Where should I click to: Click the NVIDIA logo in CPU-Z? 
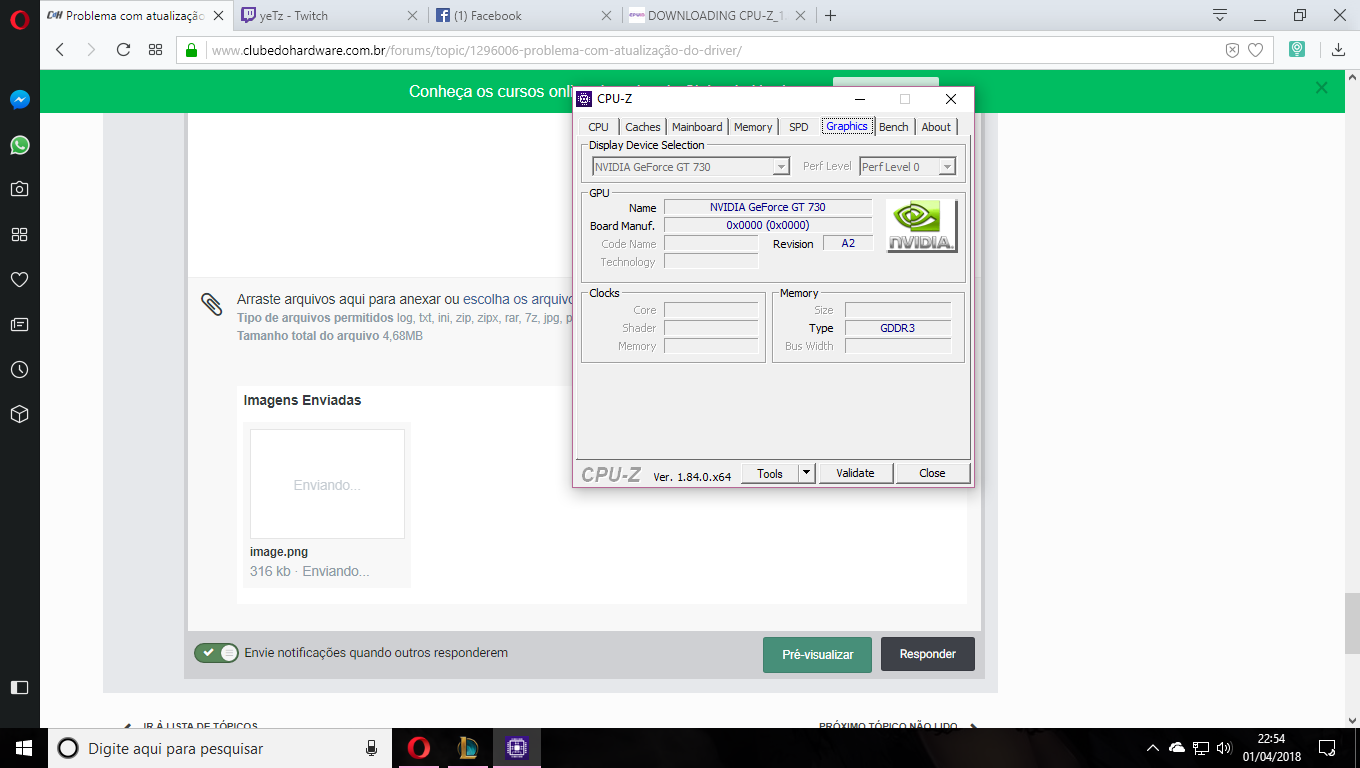tap(921, 226)
